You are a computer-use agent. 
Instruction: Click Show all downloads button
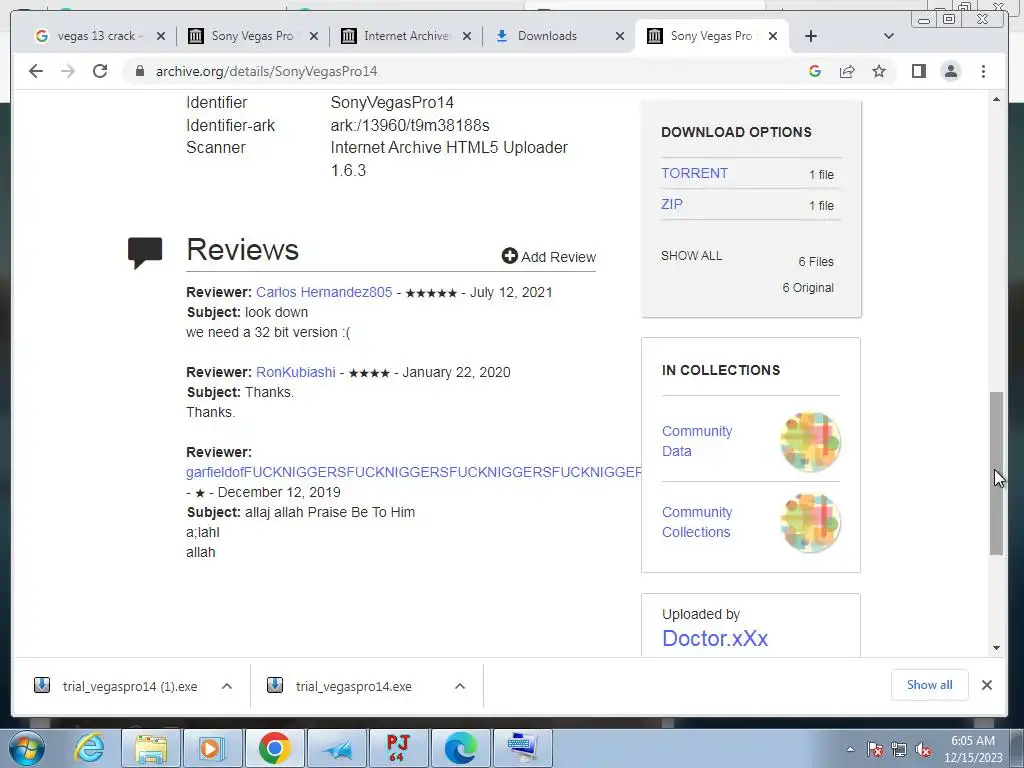(929, 685)
